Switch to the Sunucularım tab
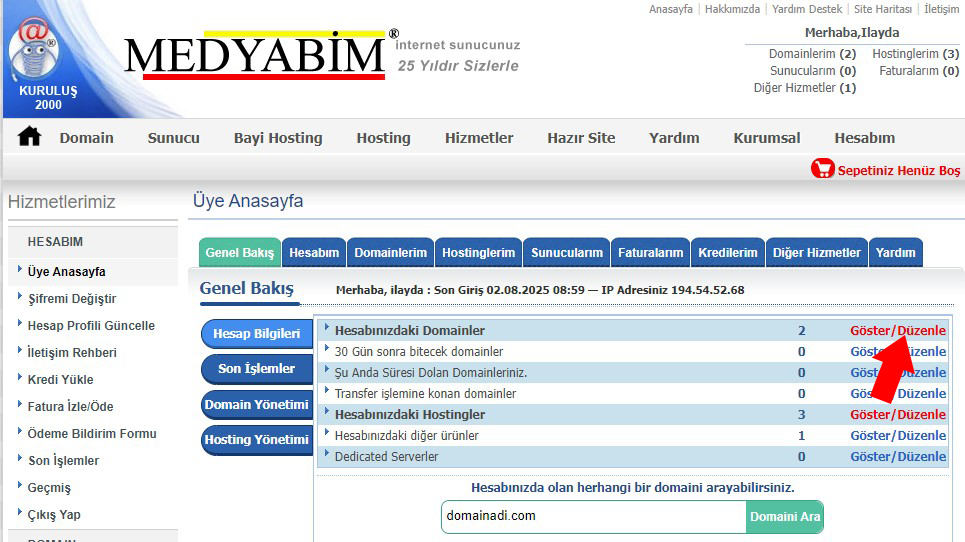The image size is (965, 542). [x=567, y=252]
